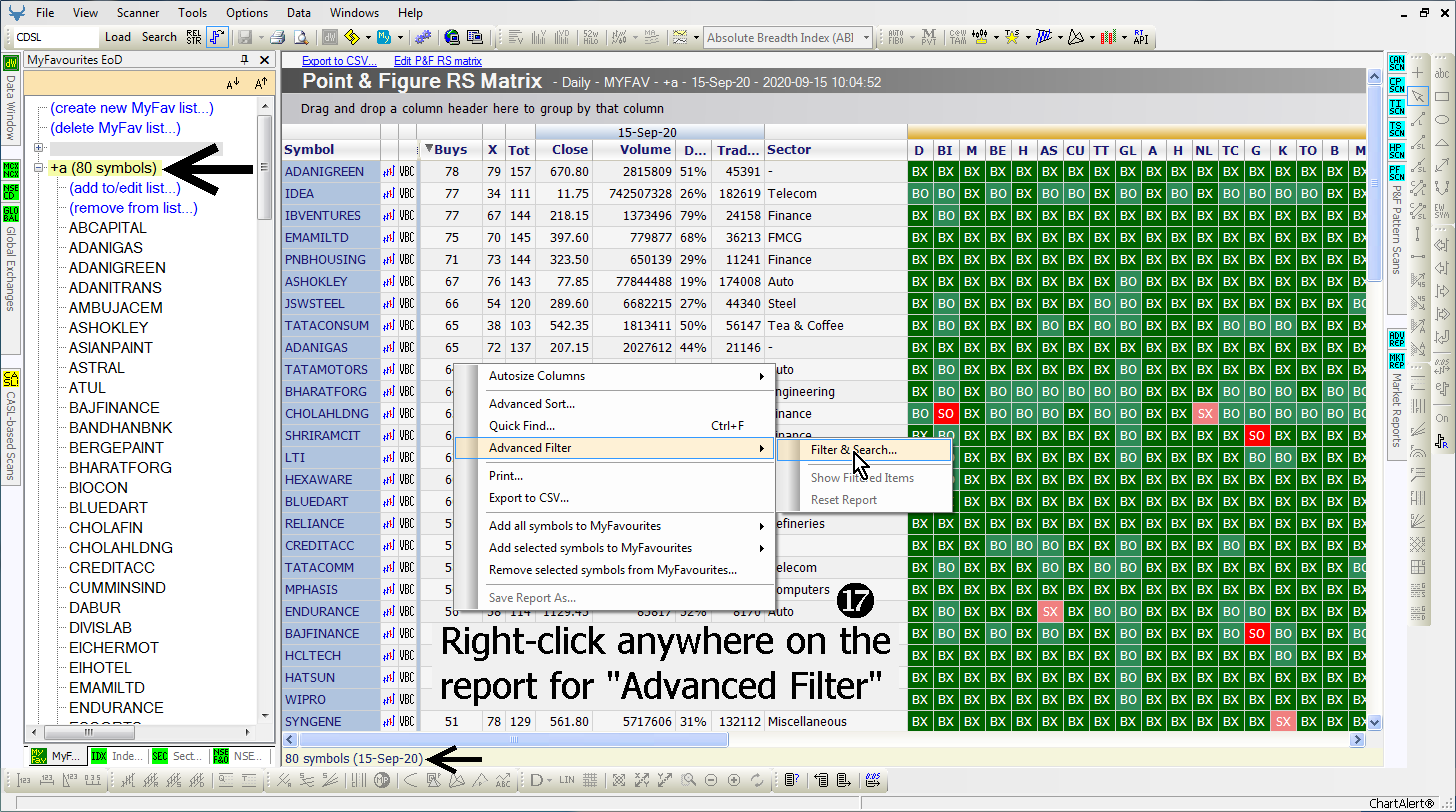This screenshot has height=812, width=1456.
Task: Open the Scanner menu
Action: 137,13
